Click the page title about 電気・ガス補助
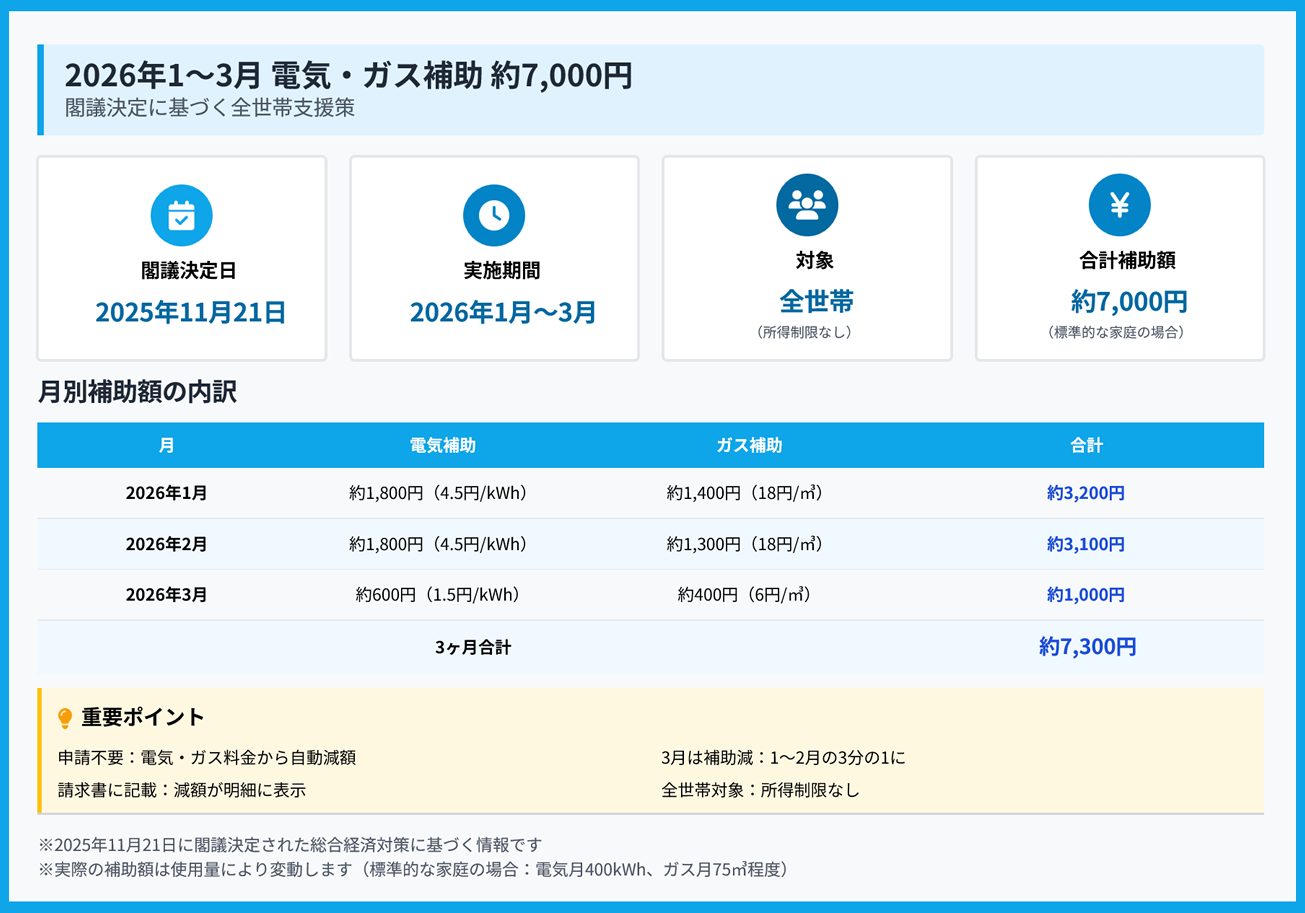 click(x=348, y=75)
